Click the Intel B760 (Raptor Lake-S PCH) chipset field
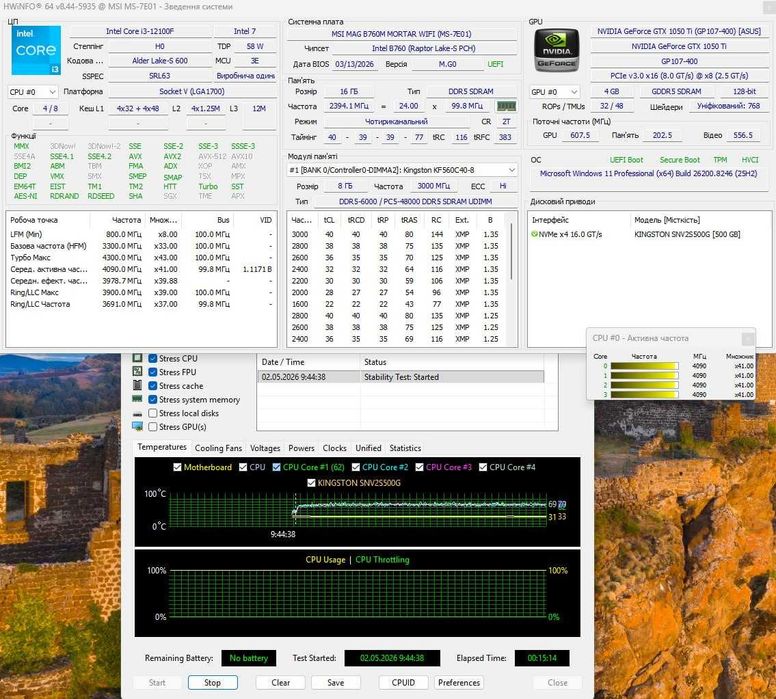This screenshot has width=776, height=699. pos(423,49)
